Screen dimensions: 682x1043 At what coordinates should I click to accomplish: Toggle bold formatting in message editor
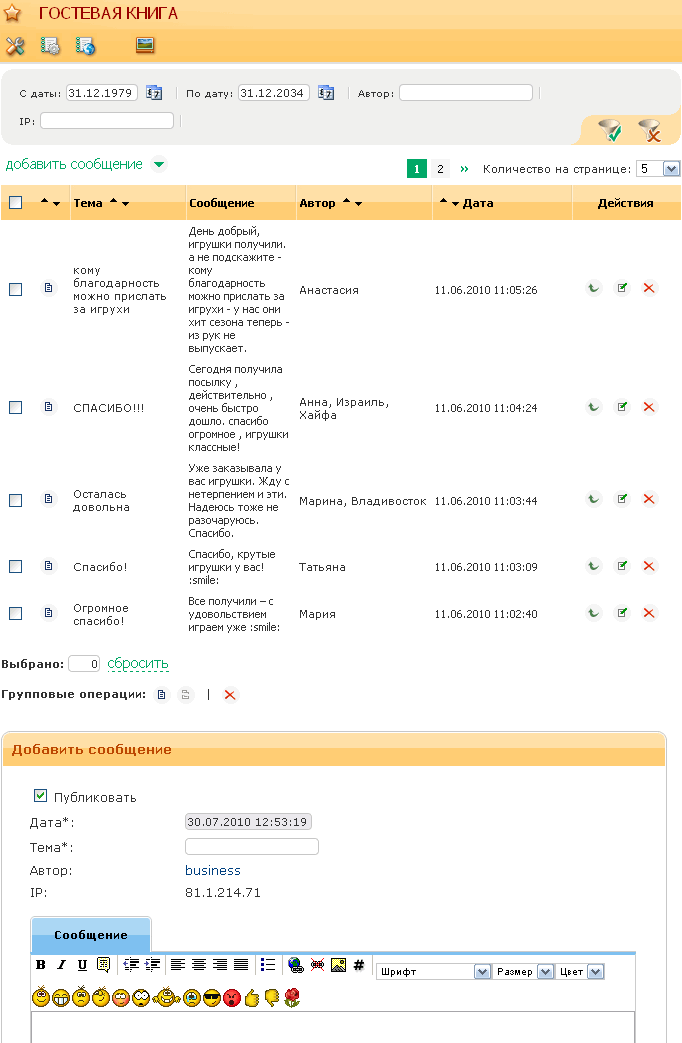(41, 965)
